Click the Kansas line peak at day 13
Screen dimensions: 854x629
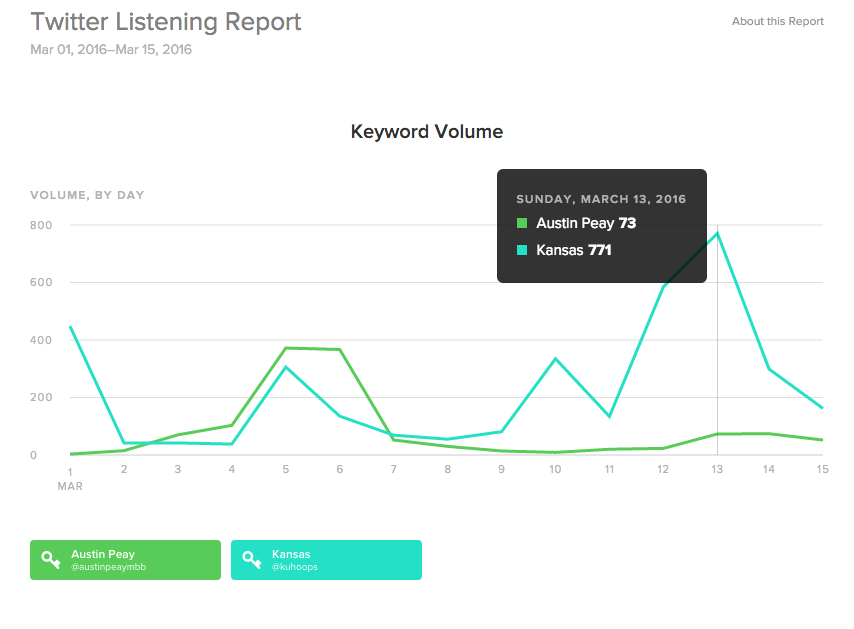click(x=717, y=233)
